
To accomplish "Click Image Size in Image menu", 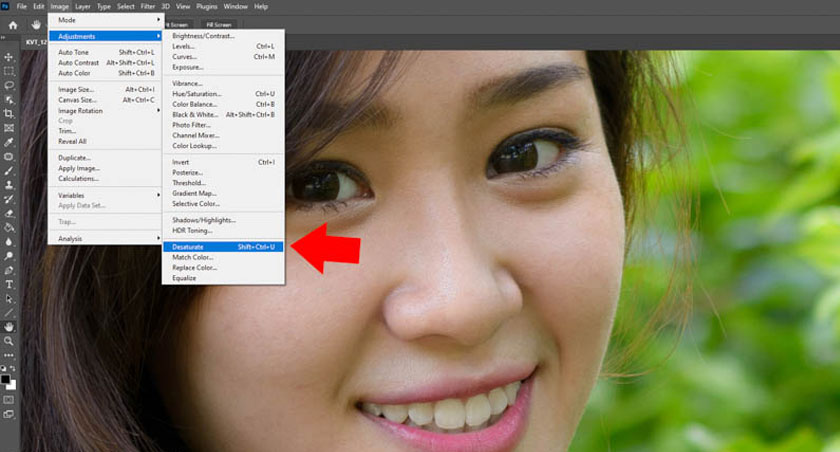I will (105, 89).
